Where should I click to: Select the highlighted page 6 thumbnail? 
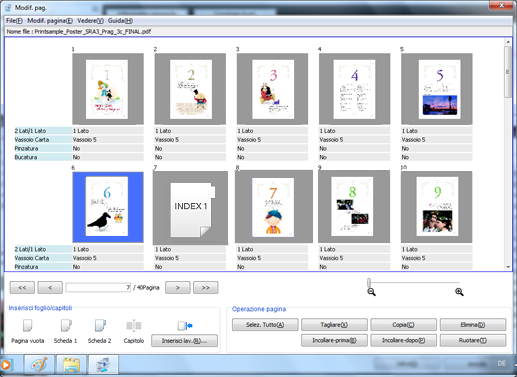coord(108,207)
